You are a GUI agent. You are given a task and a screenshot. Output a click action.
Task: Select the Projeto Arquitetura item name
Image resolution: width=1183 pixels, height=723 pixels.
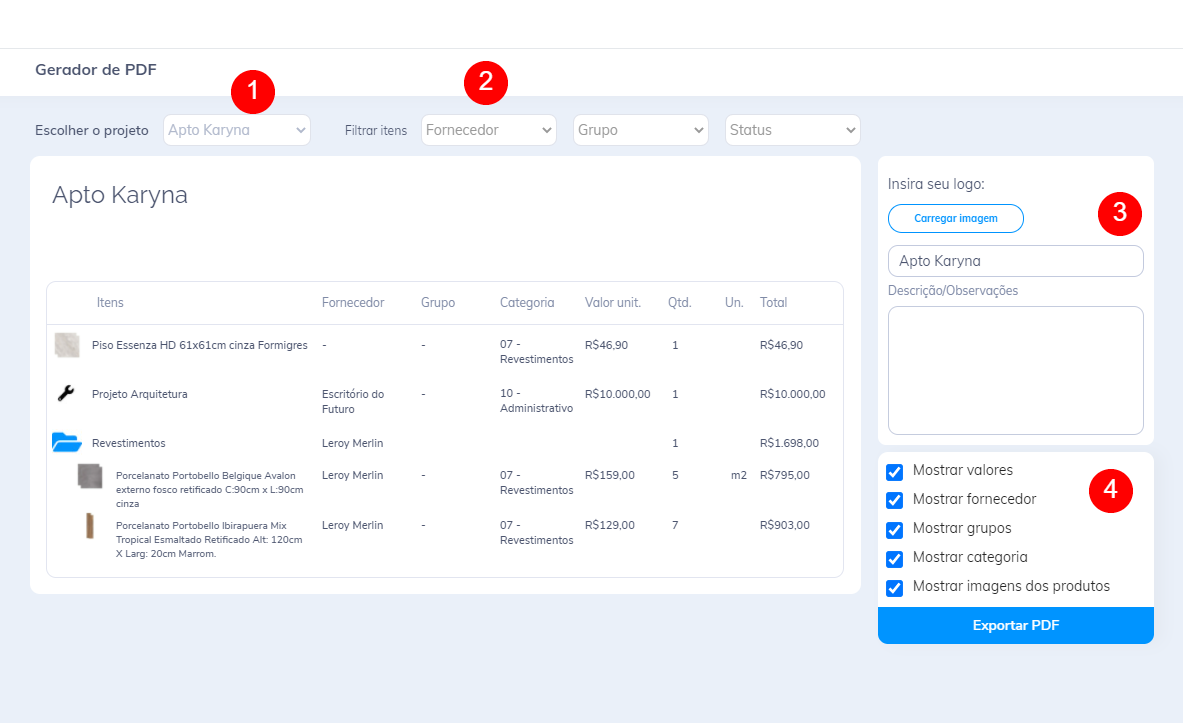point(140,394)
